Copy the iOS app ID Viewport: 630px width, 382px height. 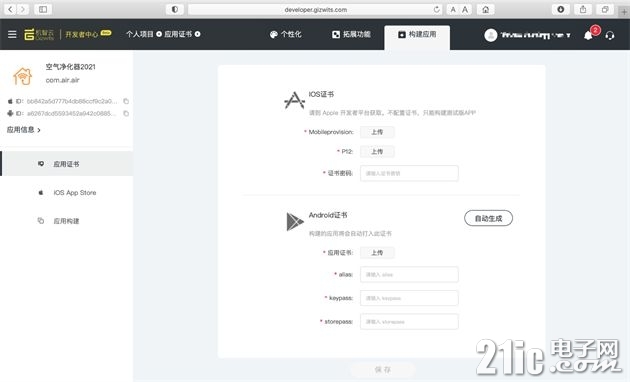tap(126, 101)
